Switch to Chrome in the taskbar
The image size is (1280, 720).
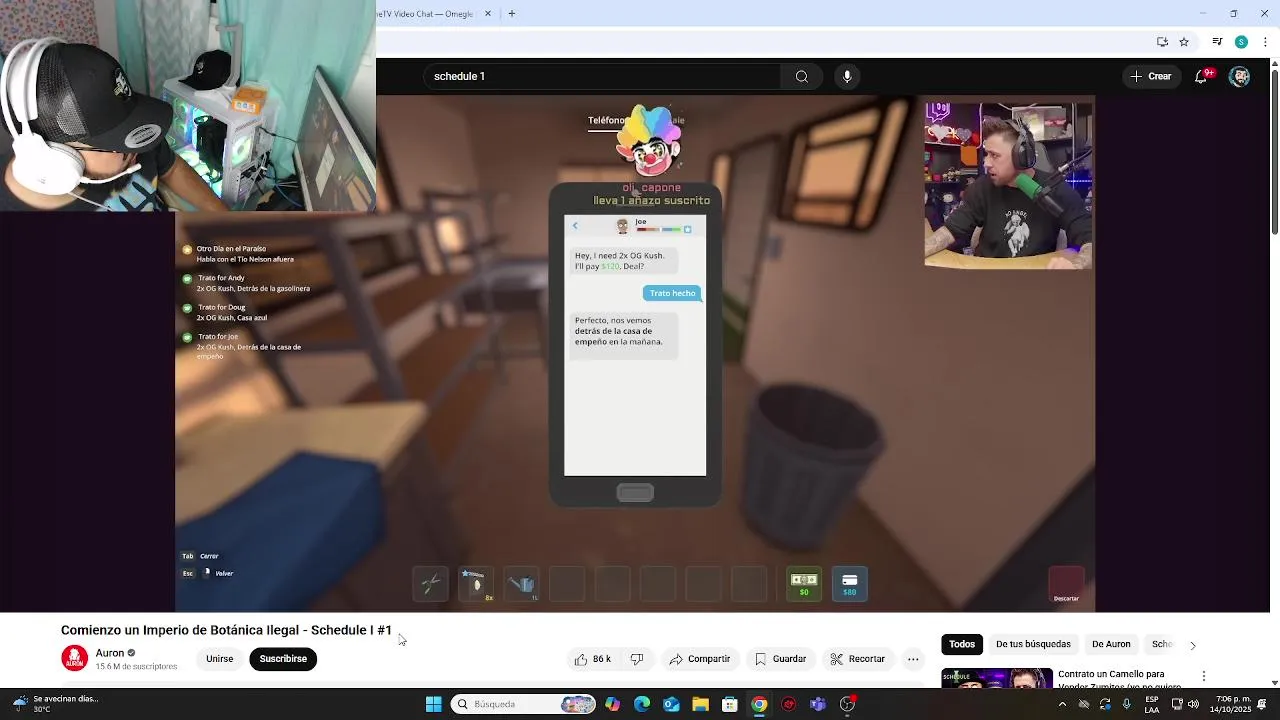point(759,704)
